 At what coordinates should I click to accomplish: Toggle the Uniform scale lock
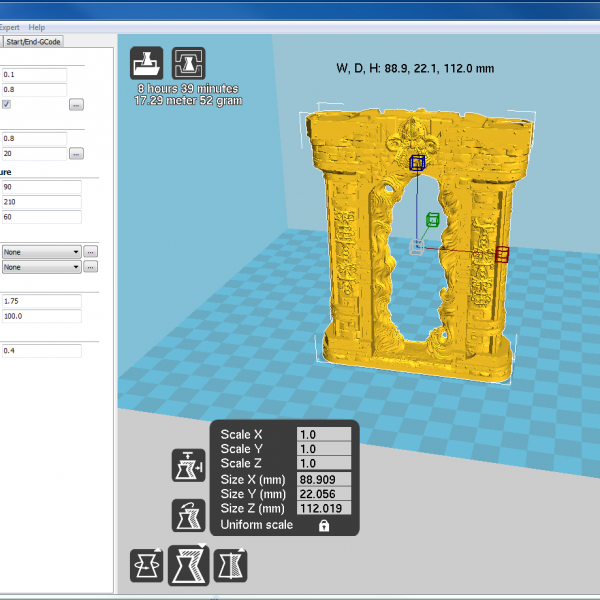pyautogui.click(x=324, y=525)
